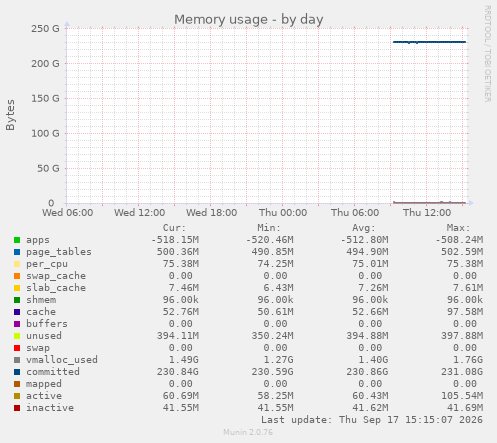Image resolution: width=497 pixels, height=443 pixels.
Task: Click the gray vmalloc_used legend square
Action: (17, 360)
